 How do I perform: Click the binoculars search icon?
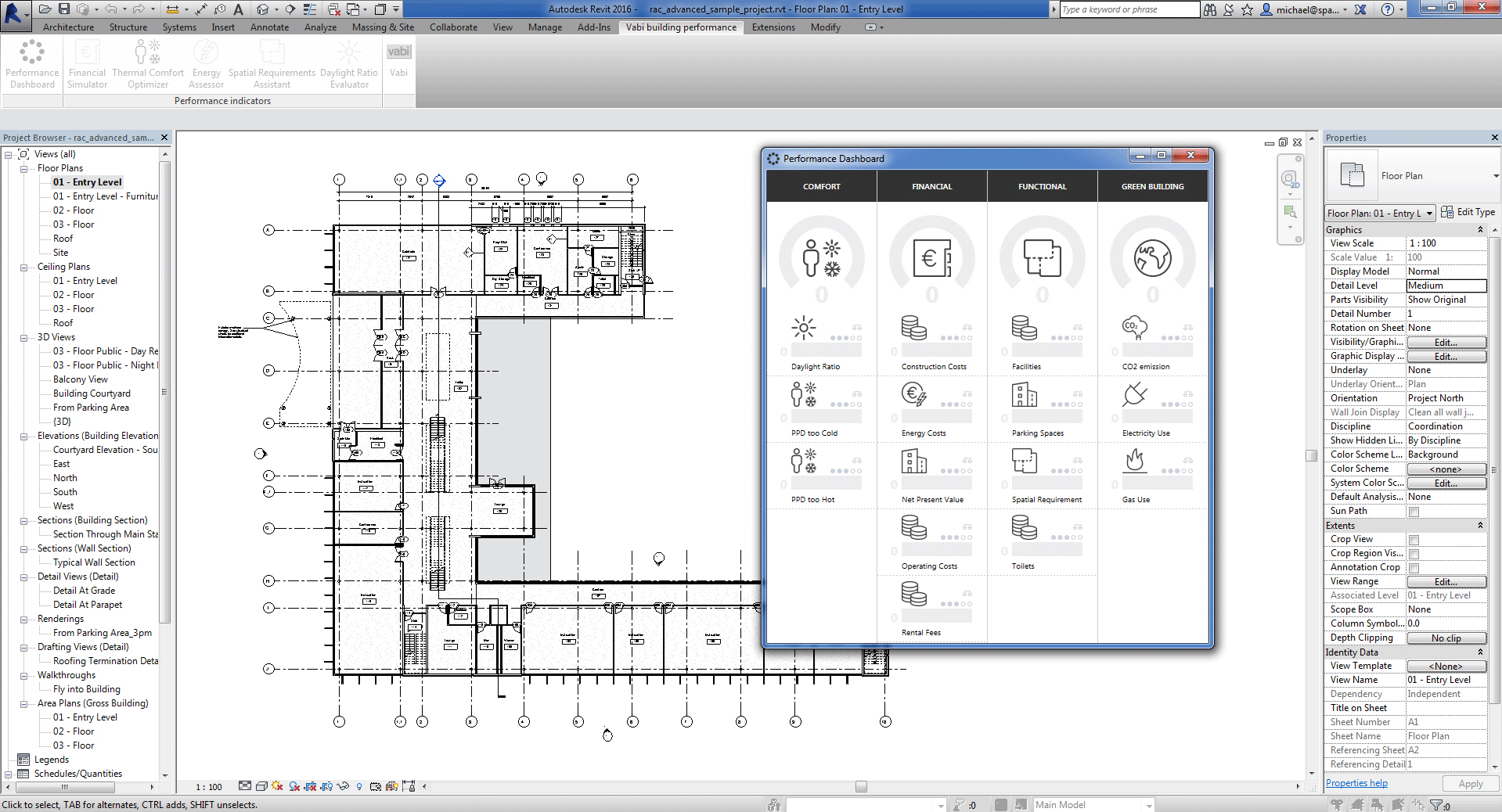tap(1210, 9)
